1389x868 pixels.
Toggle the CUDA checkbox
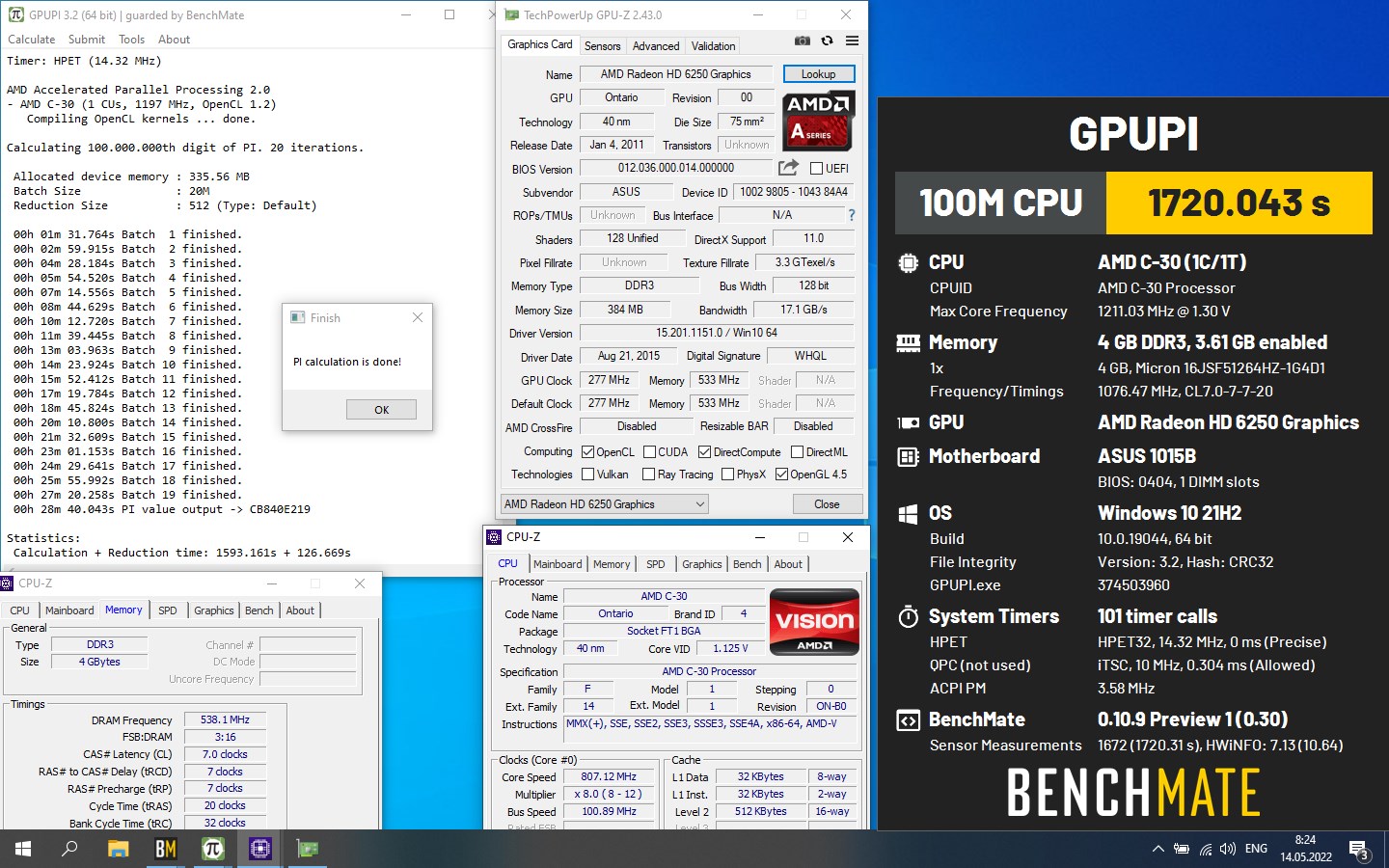tap(650, 452)
